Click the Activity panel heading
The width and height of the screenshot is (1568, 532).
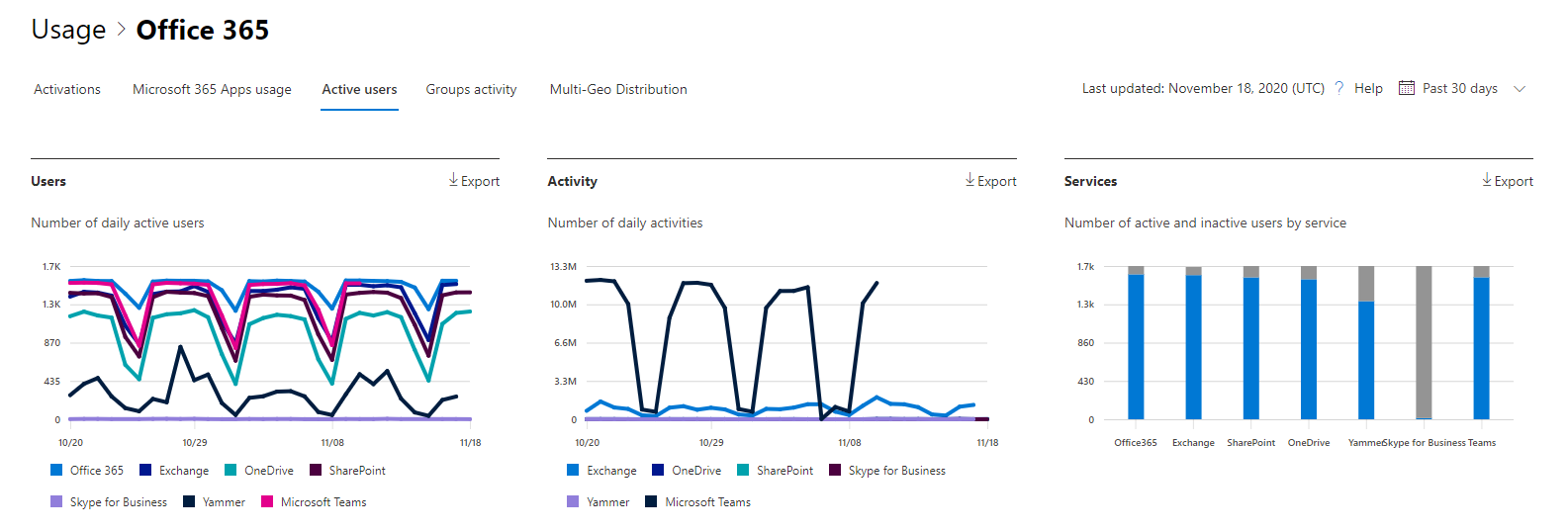click(x=572, y=181)
